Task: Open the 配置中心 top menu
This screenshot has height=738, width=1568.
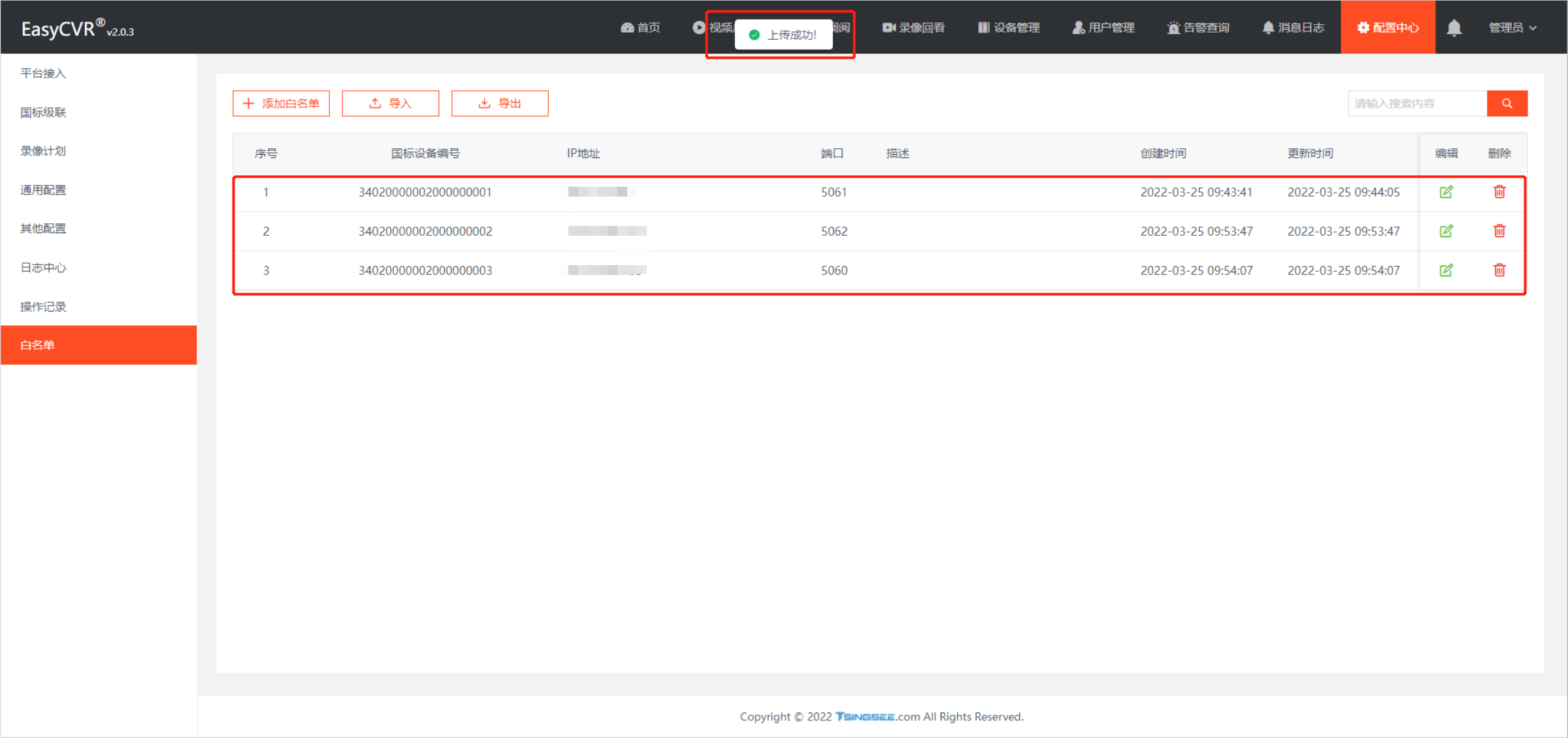Action: point(1388,27)
